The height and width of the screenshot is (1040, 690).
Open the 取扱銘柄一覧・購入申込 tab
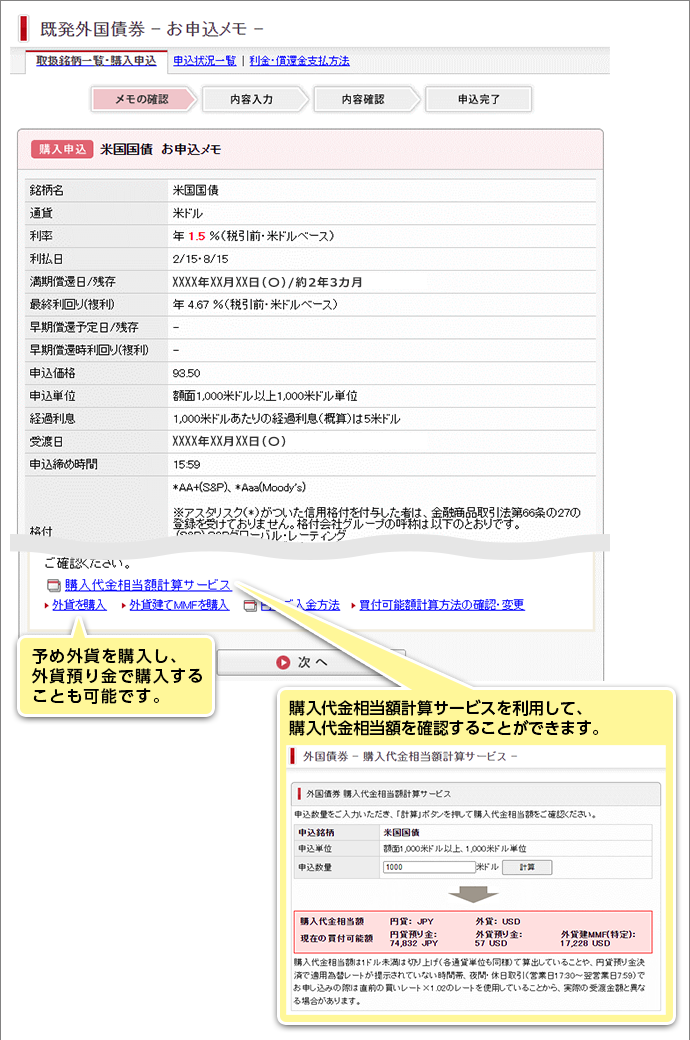[x=96, y=61]
